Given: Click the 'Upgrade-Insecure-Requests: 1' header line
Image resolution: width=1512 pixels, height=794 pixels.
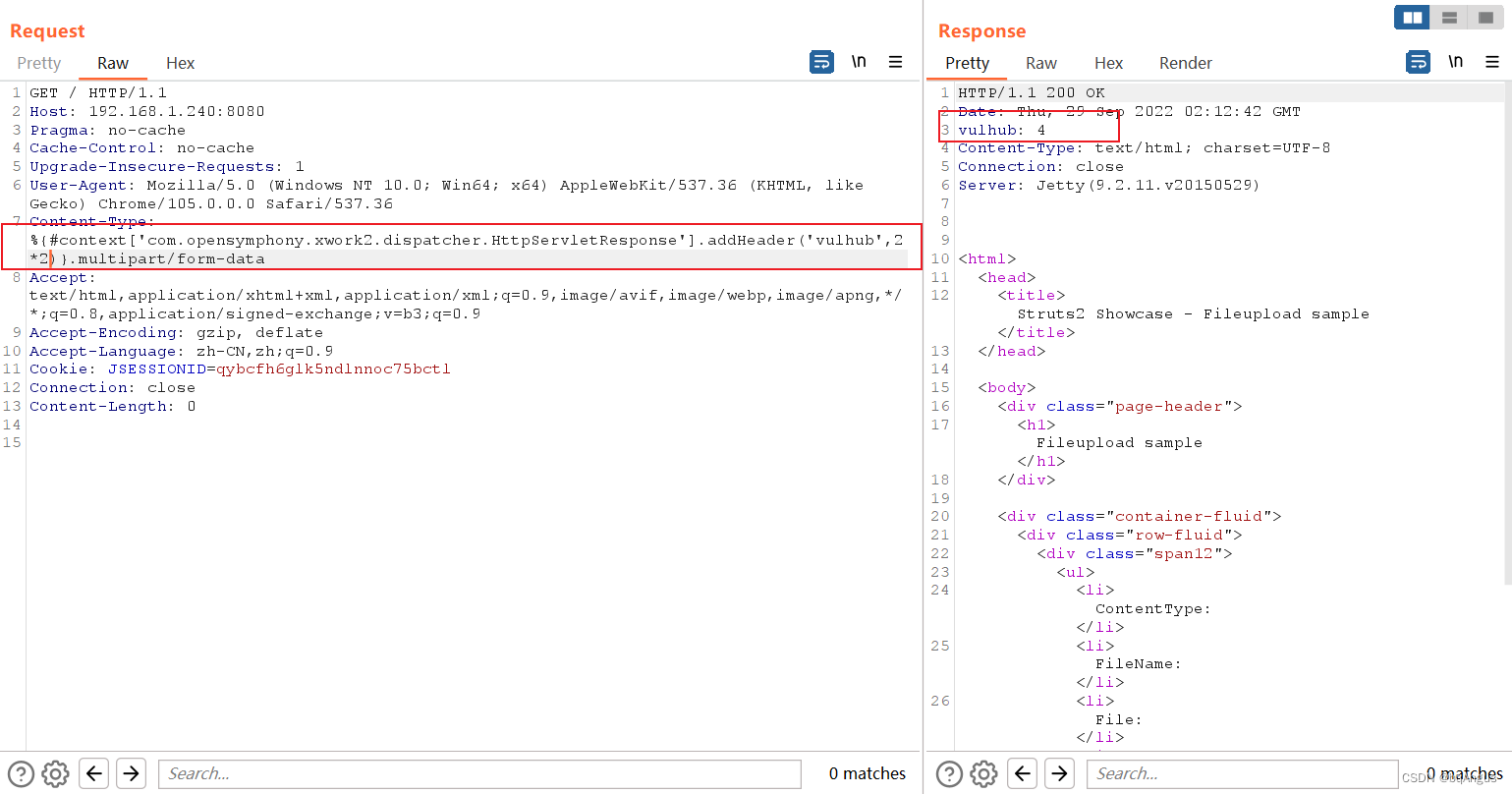Looking at the screenshot, I should 167,167.
